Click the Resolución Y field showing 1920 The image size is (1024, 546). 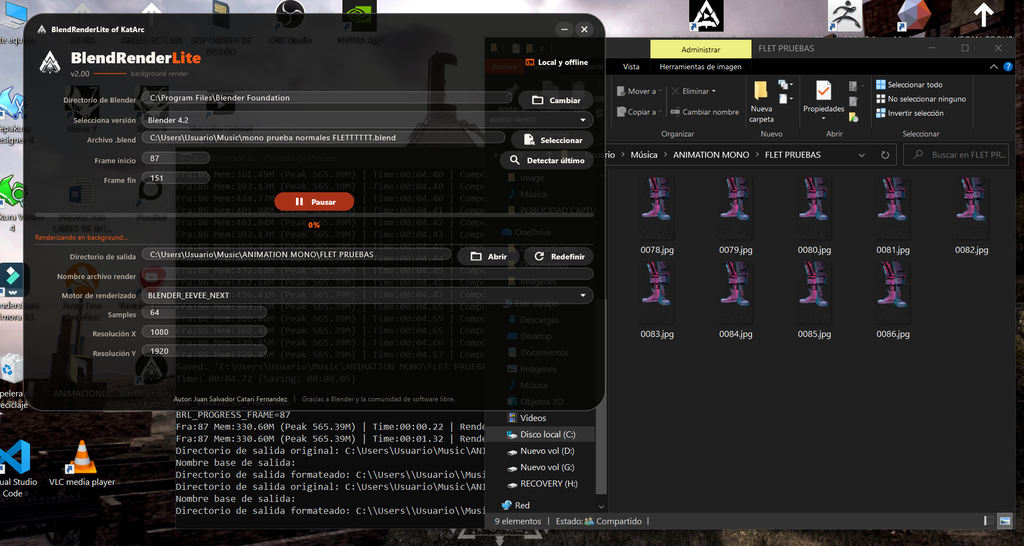[x=204, y=351]
